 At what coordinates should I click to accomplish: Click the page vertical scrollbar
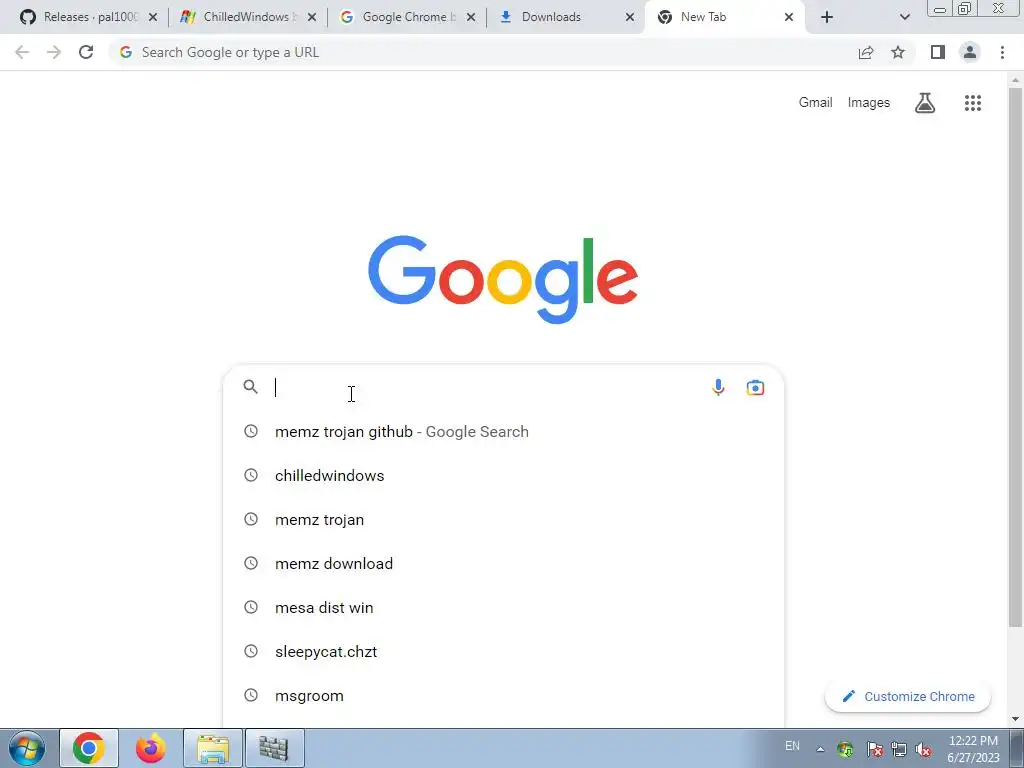pos(1015,356)
